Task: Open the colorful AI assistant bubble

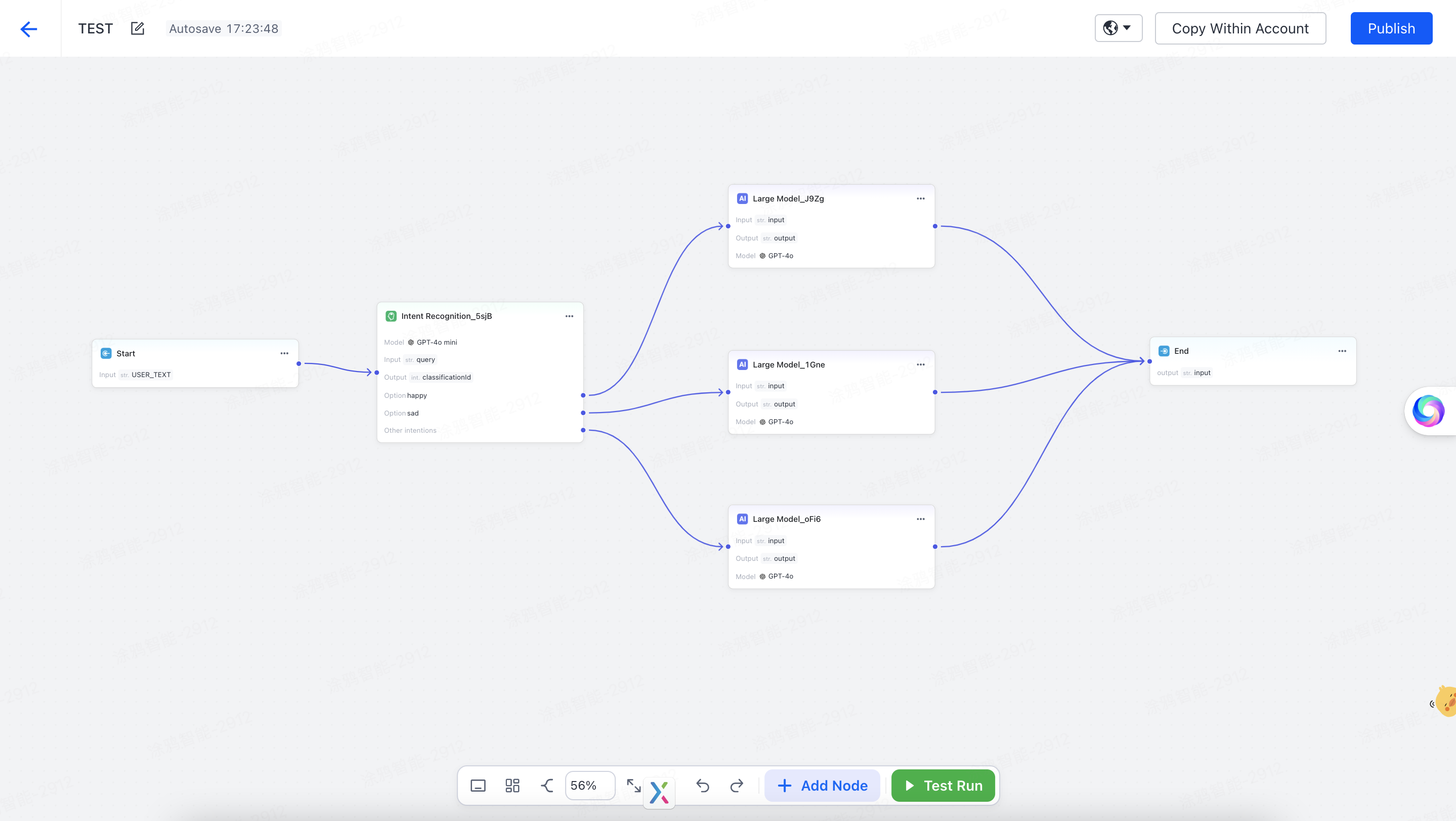Action: pos(1428,411)
